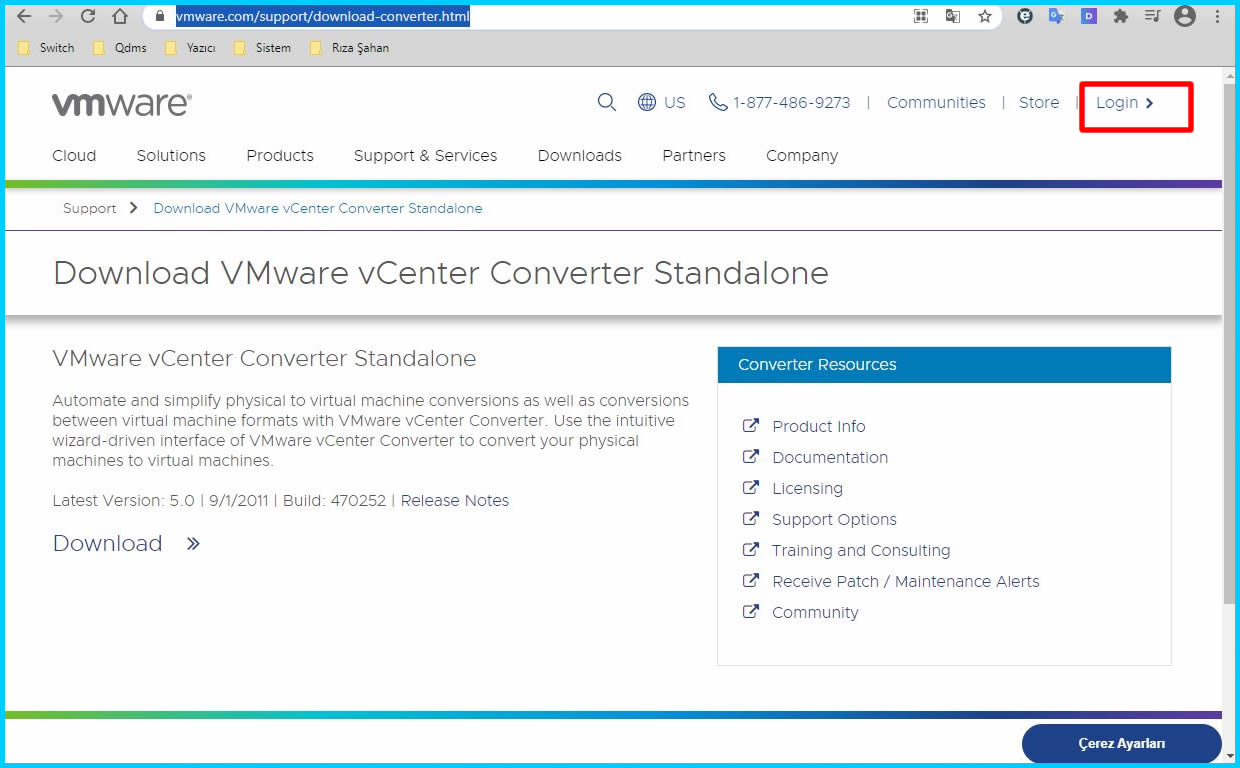Open the VMware search icon
This screenshot has height=768, width=1240.
click(606, 102)
